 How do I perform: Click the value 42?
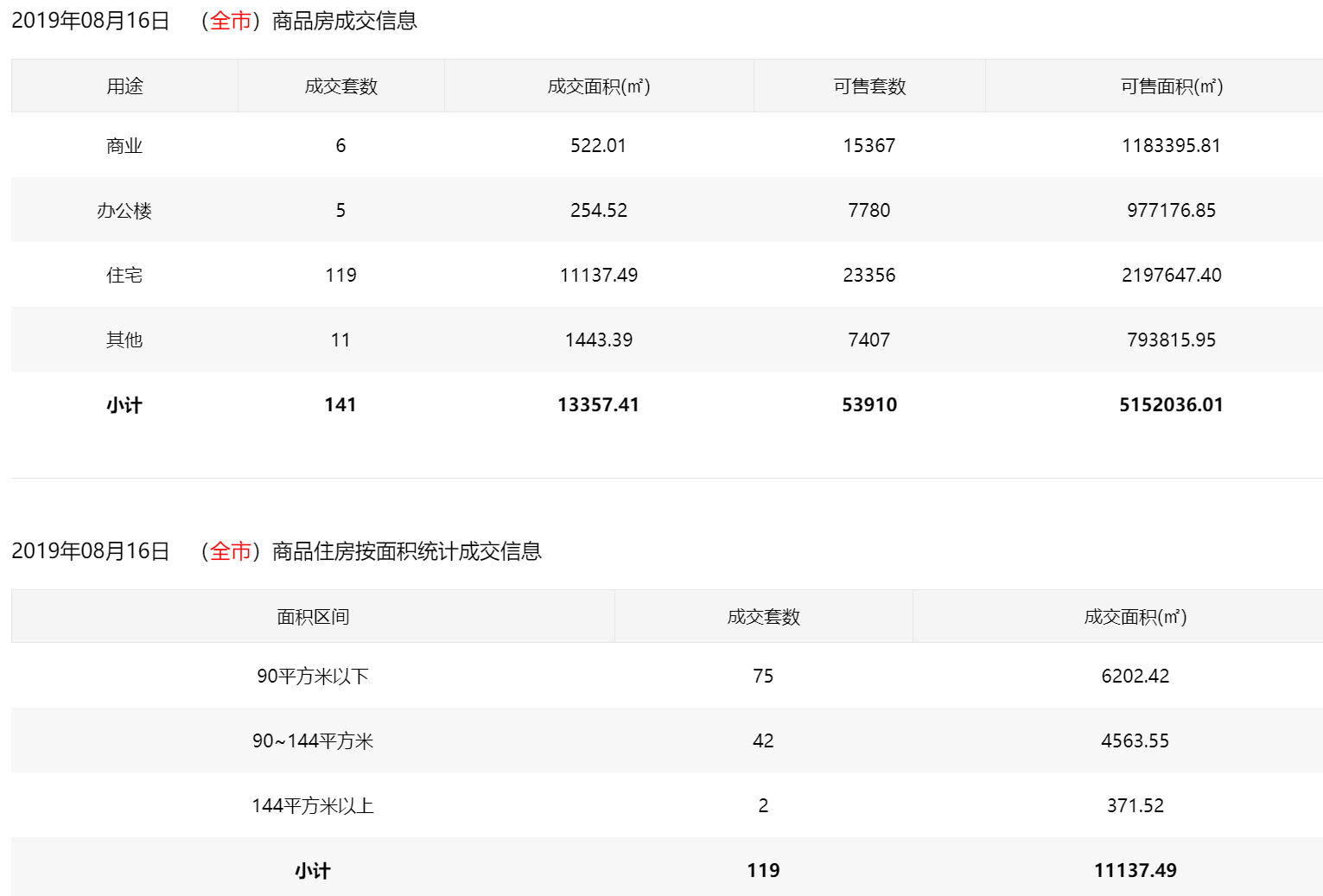[763, 740]
